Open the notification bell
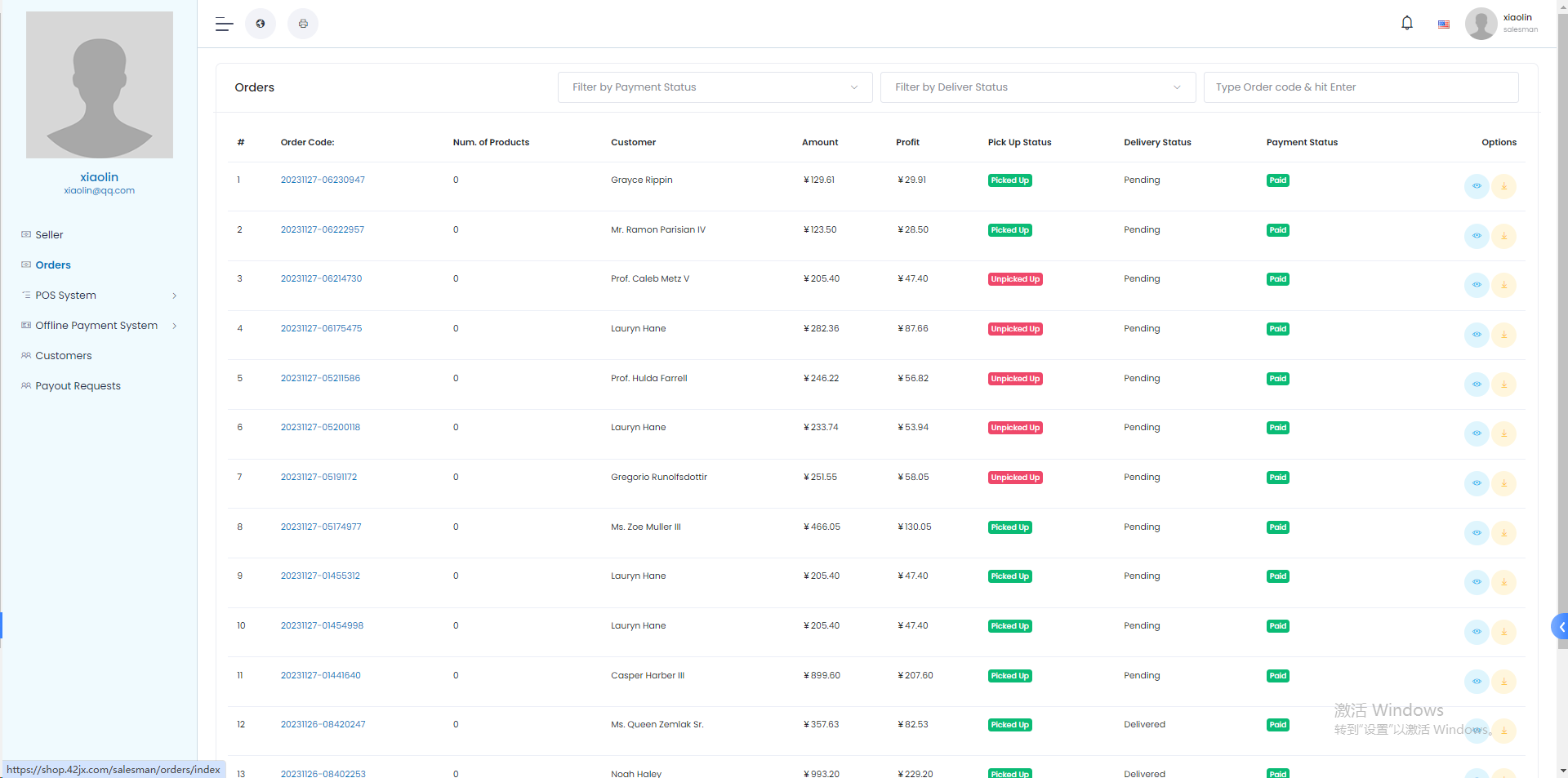Image resolution: width=1568 pixels, height=778 pixels. tap(1406, 24)
